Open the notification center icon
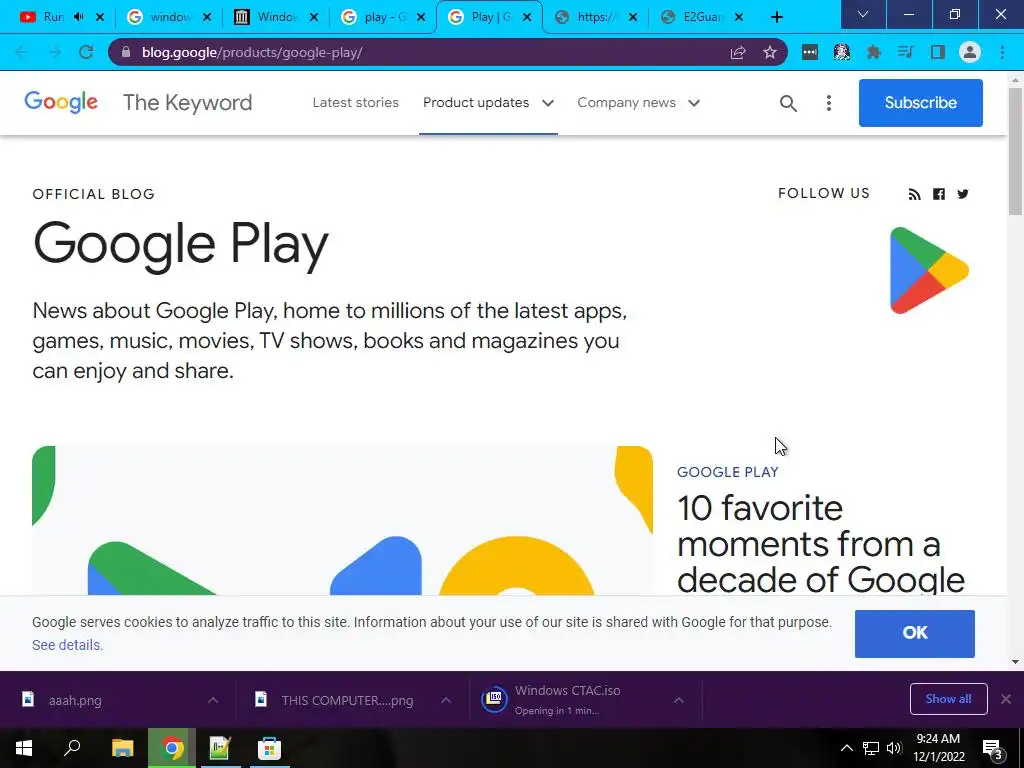 [x=993, y=749]
